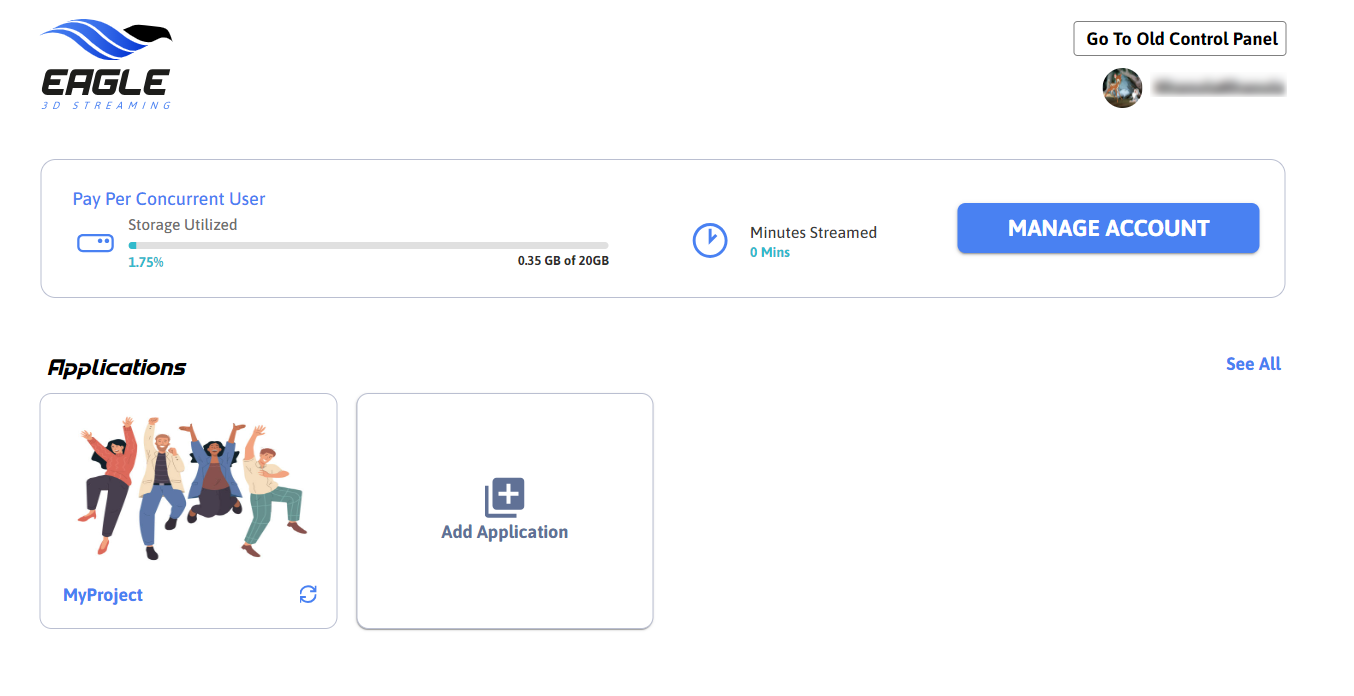
Task: Click the Minutes Streamed label
Action: click(813, 233)
